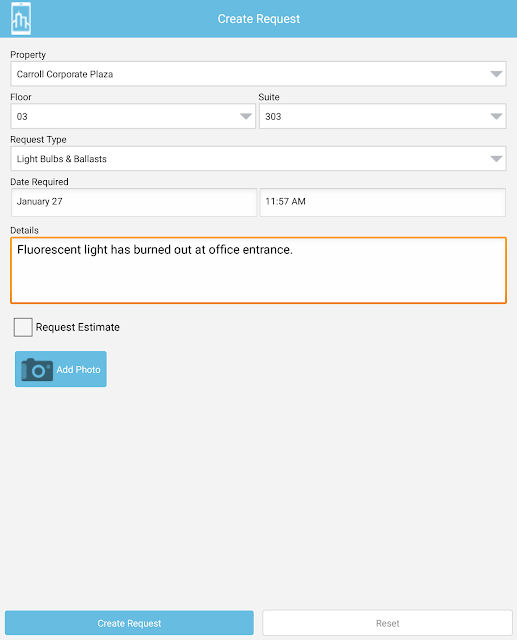
Task: Check the Request Estimate checkbox
Action: point(23,327)
